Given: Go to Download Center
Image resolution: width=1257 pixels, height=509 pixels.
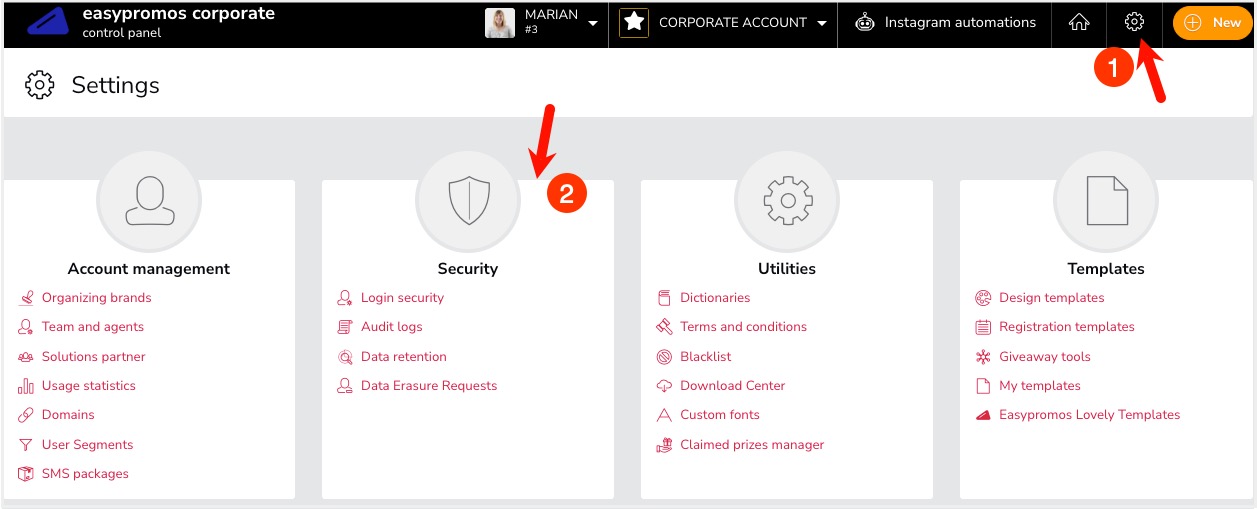Looking at the screenshot, I should [x=733, y=386].
